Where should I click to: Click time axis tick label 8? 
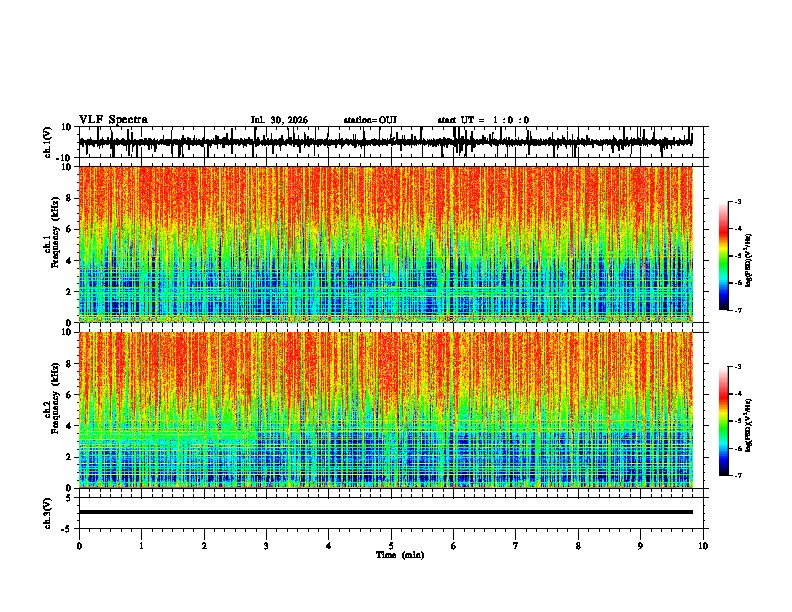578,546
